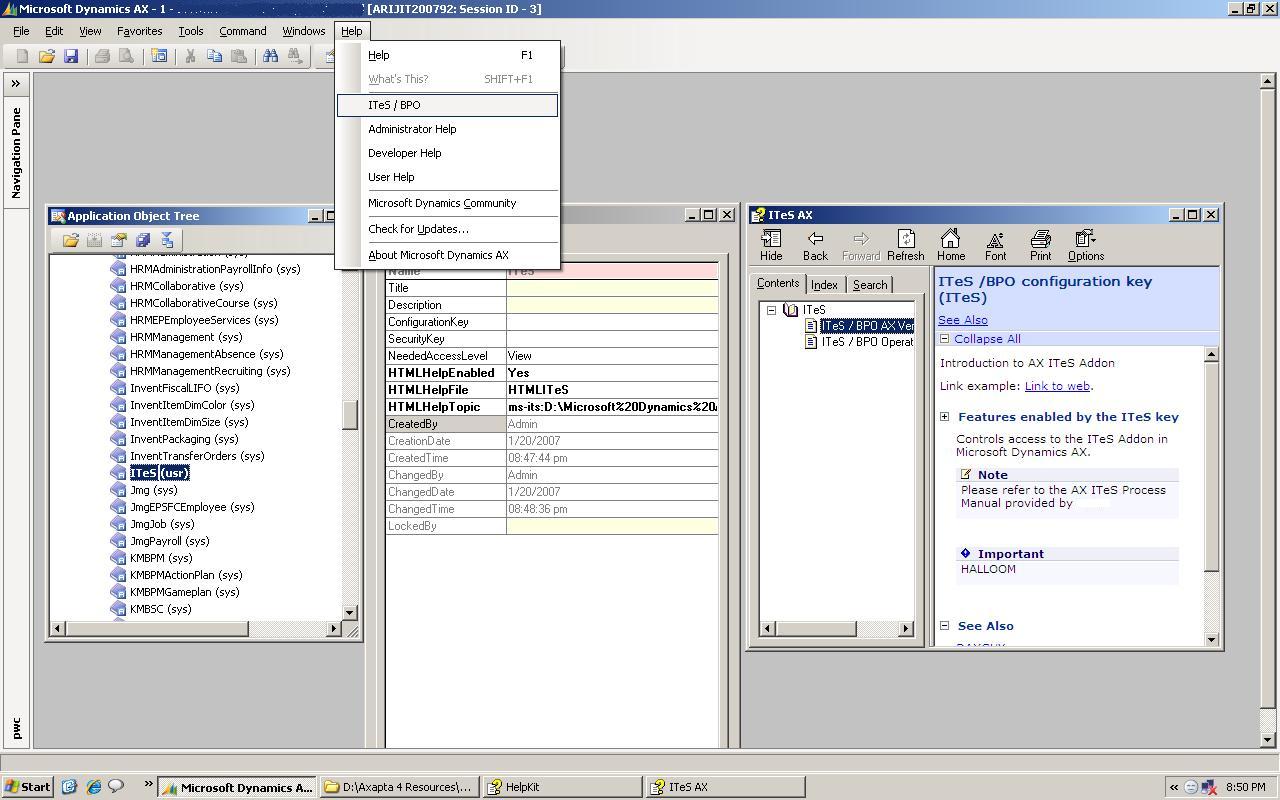1280x800 pixels.
Task: Click the Print icon in main toolbar
Action: 102,56
